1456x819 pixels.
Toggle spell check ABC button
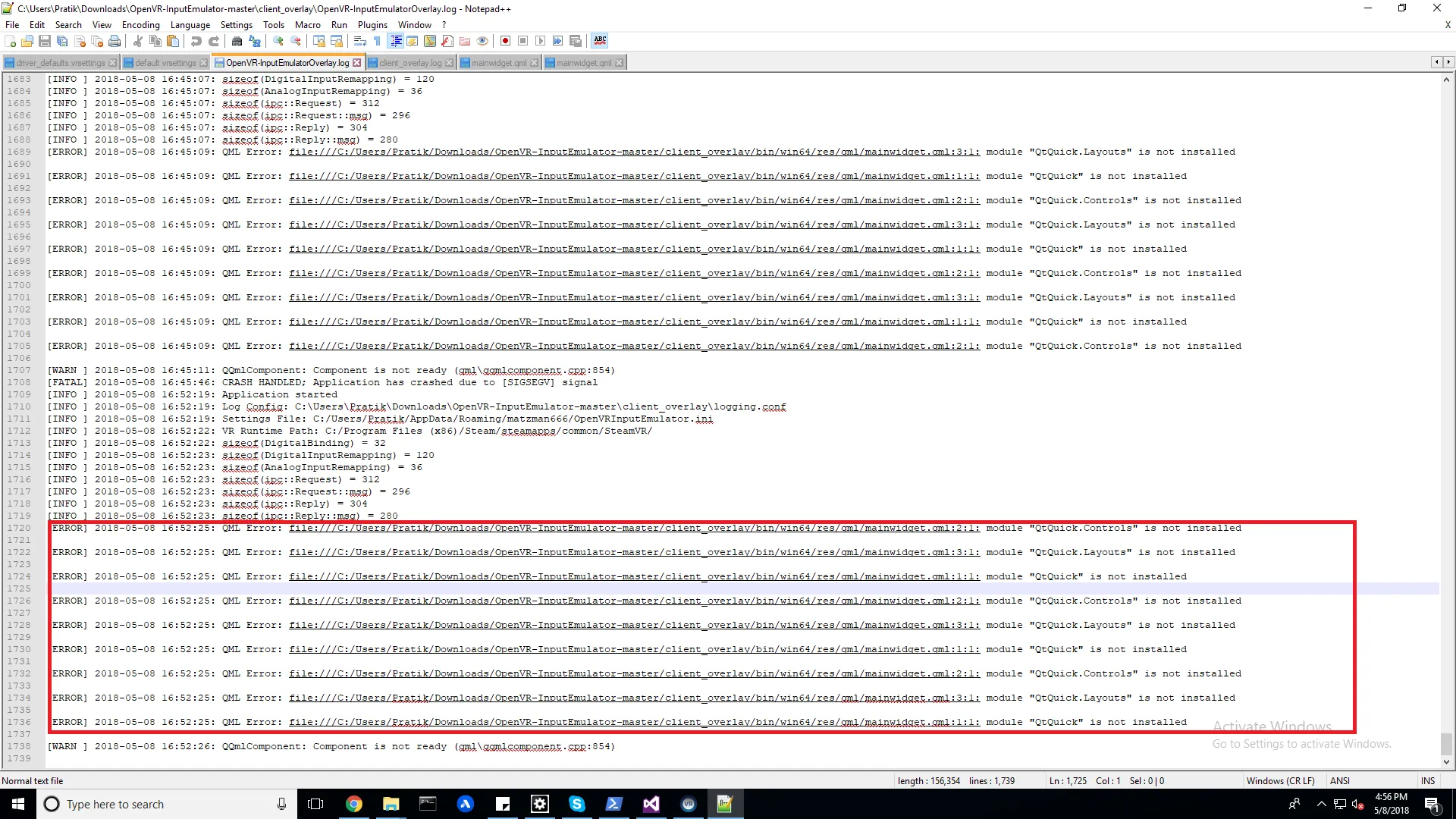point(600,41)
